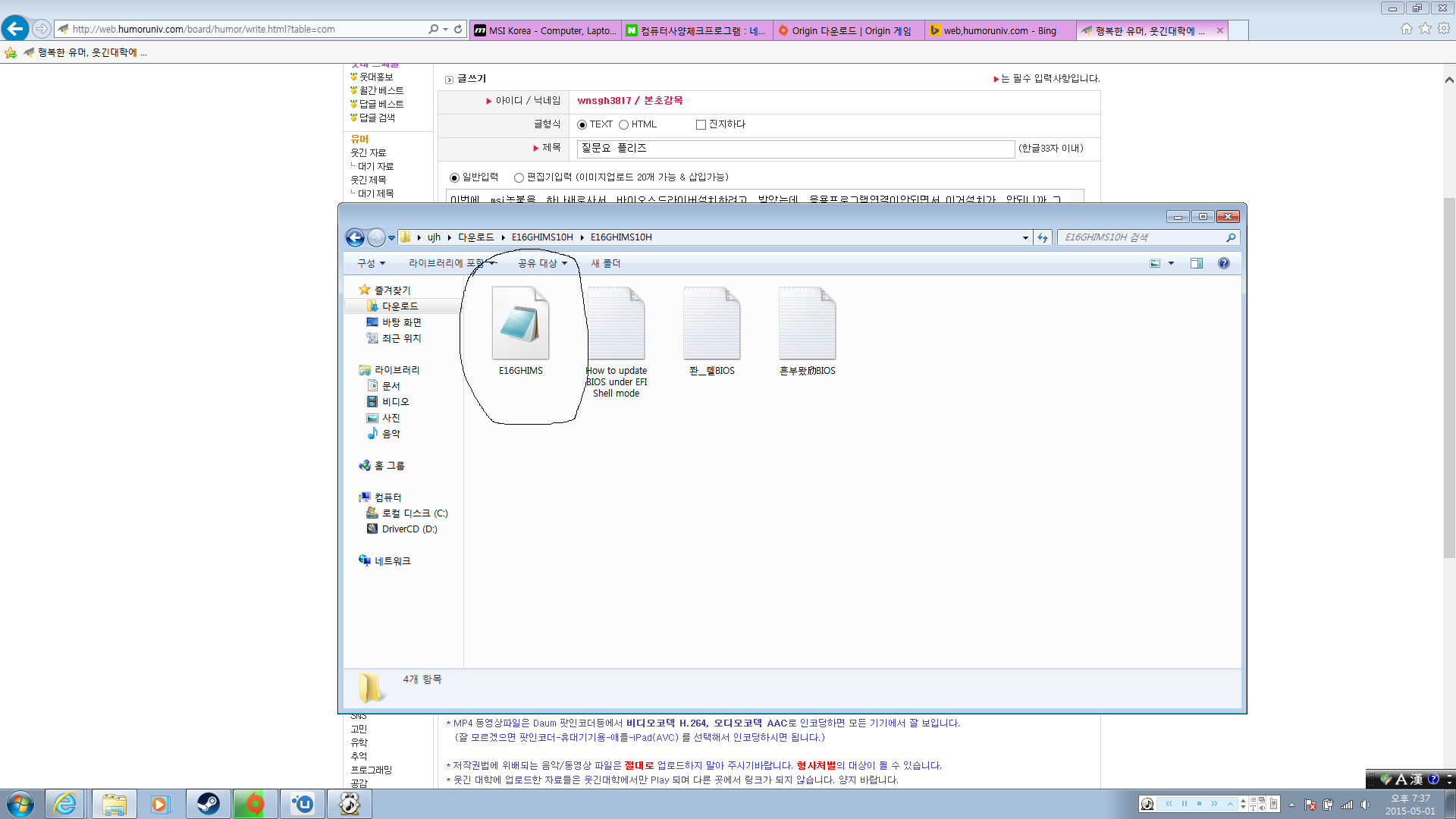Switch to the MSI Korea browser tab
This screenshot has height=819, width=1456.
point(544,30)
